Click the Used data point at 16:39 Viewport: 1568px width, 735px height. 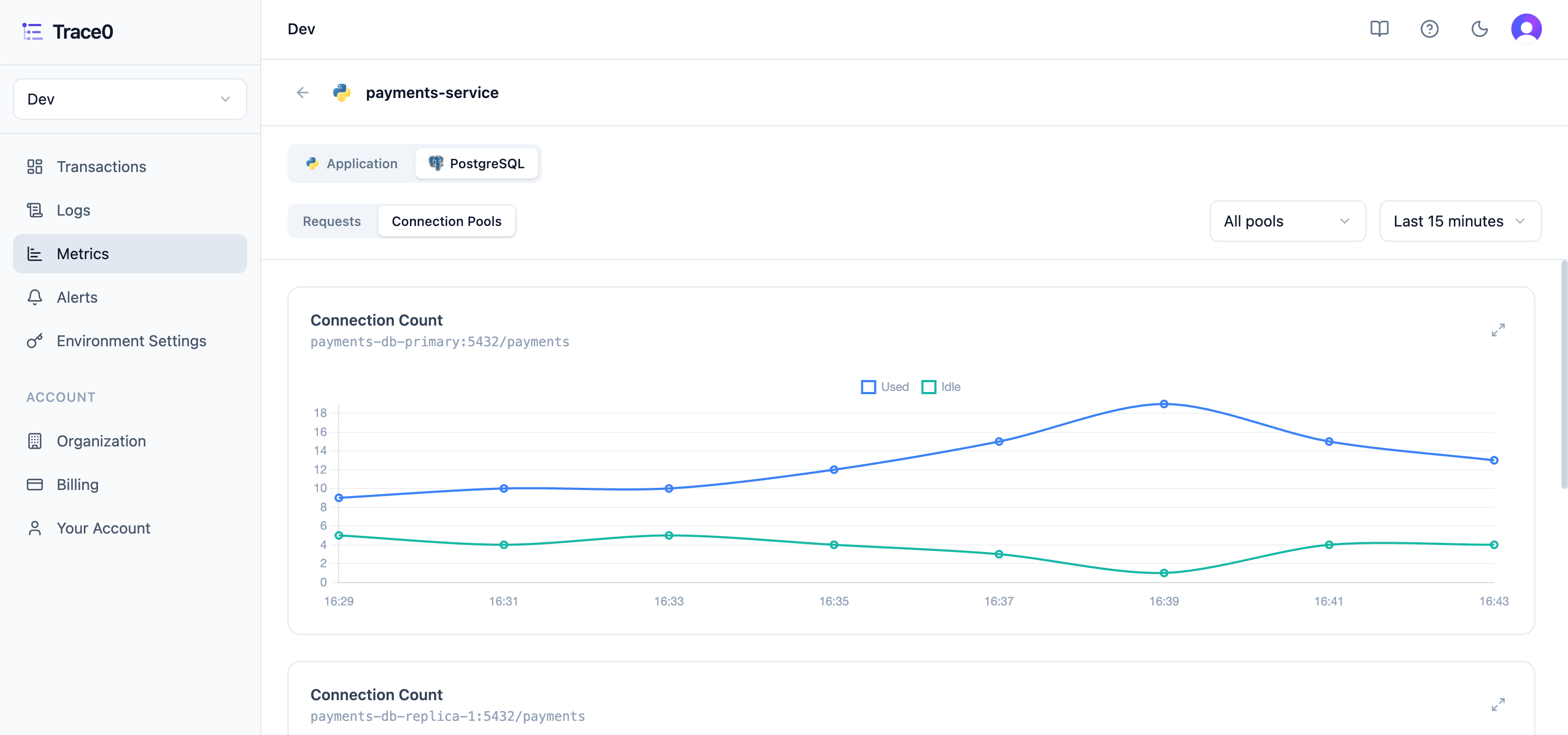1163,404
